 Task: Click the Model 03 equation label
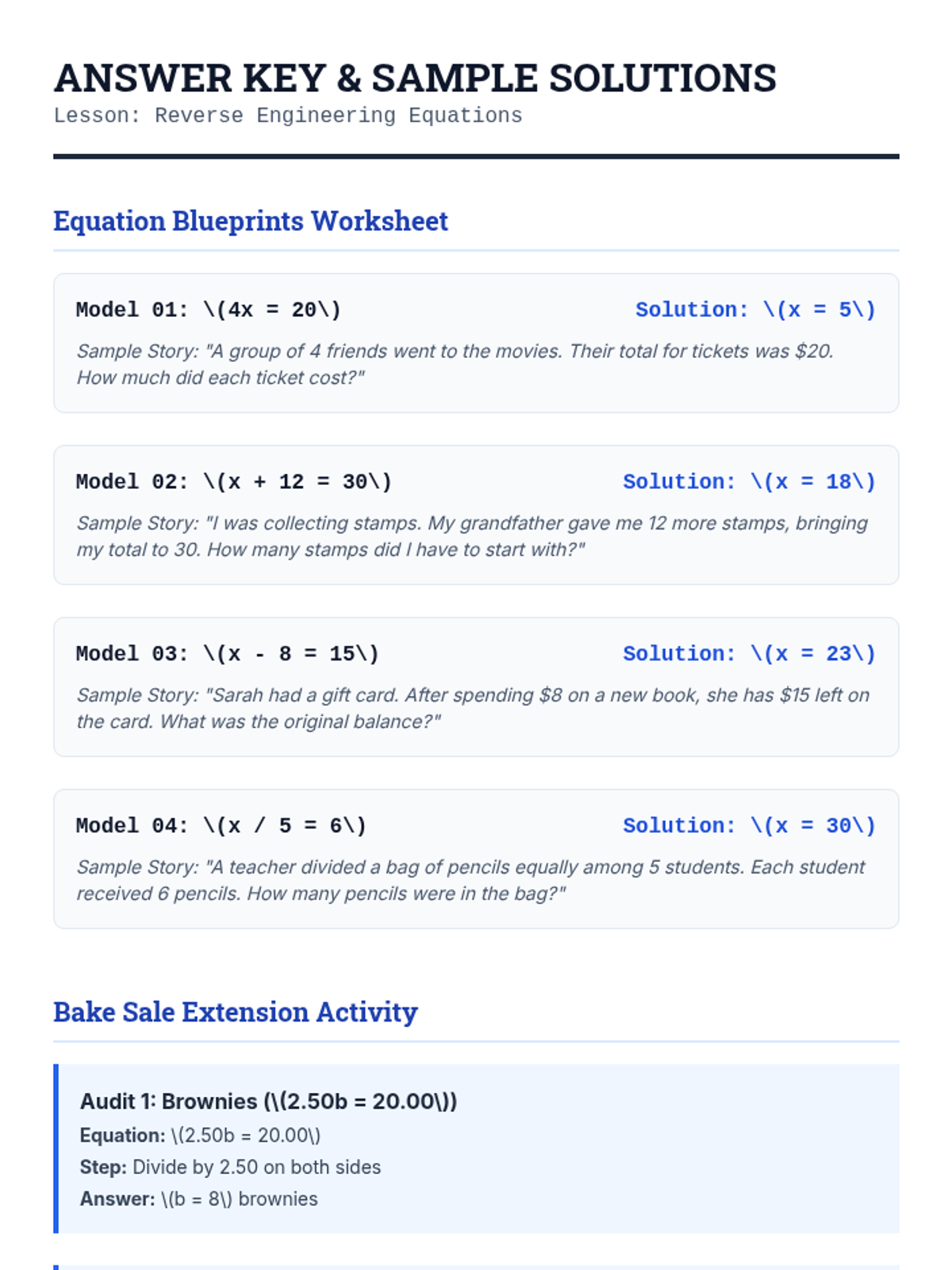click(228, 654)
